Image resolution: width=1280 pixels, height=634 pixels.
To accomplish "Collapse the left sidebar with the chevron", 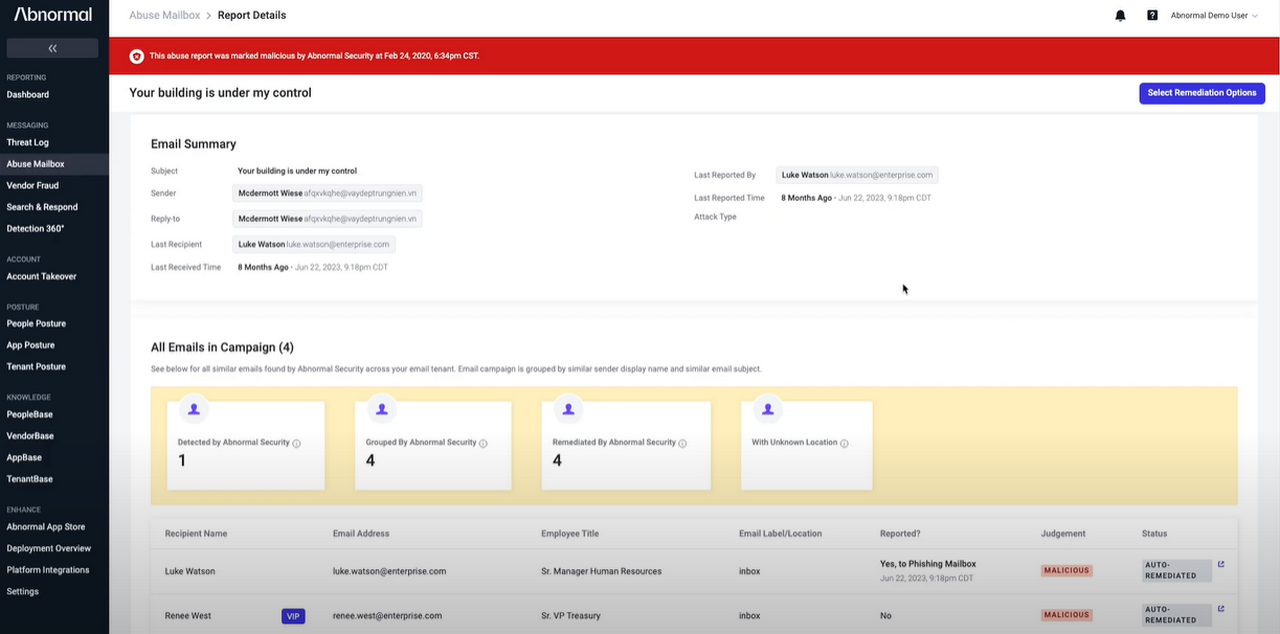I will coord(52,47).
